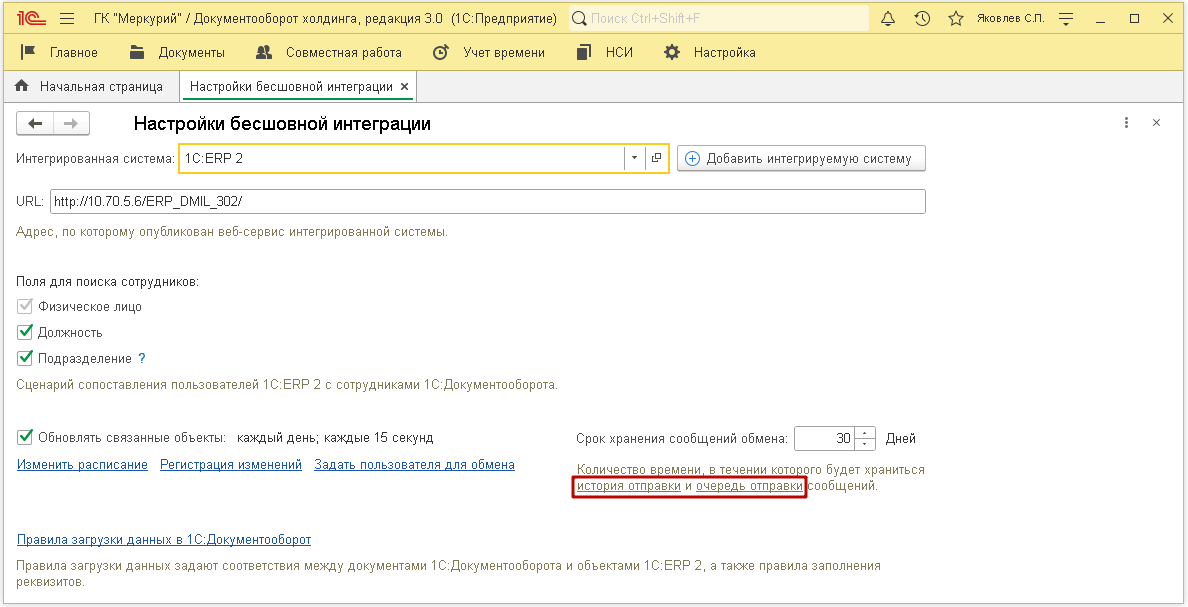Open help question mark next to Подразделение

142,358
